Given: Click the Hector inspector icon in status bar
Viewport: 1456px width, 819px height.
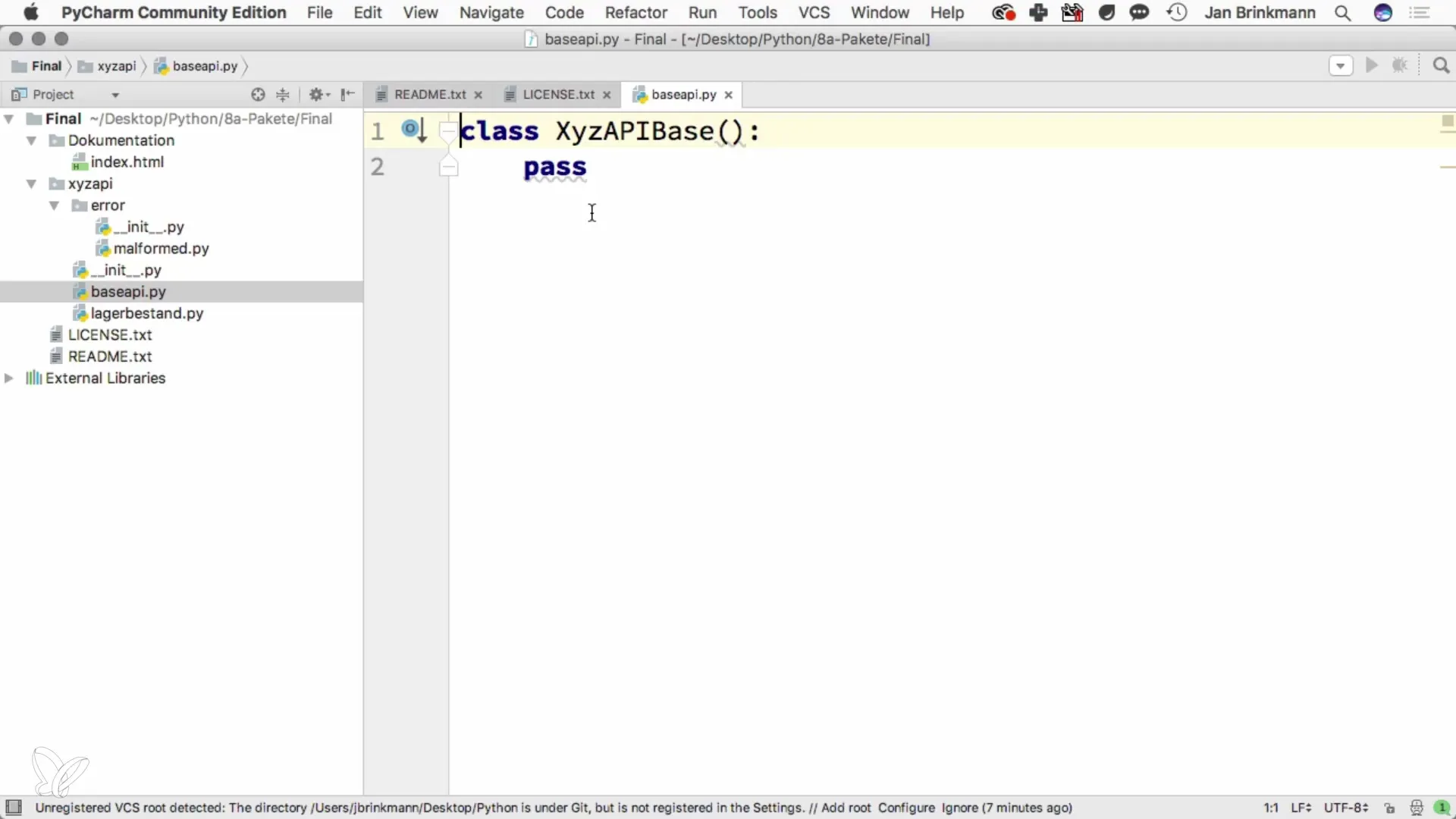Looking at the screenshot, I should [x=1416, y=808].
